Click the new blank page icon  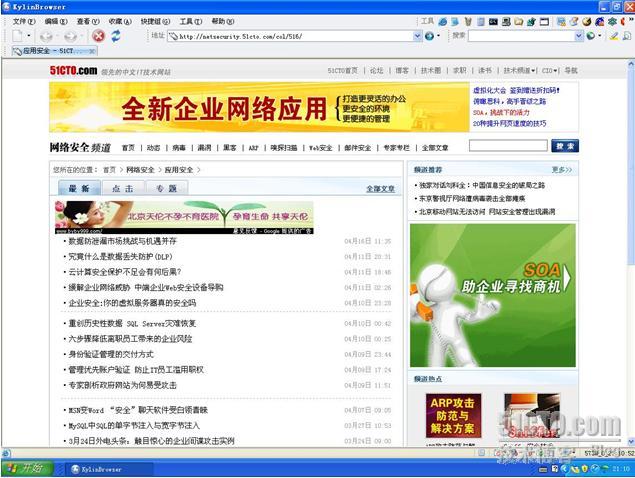click(17, 36)
